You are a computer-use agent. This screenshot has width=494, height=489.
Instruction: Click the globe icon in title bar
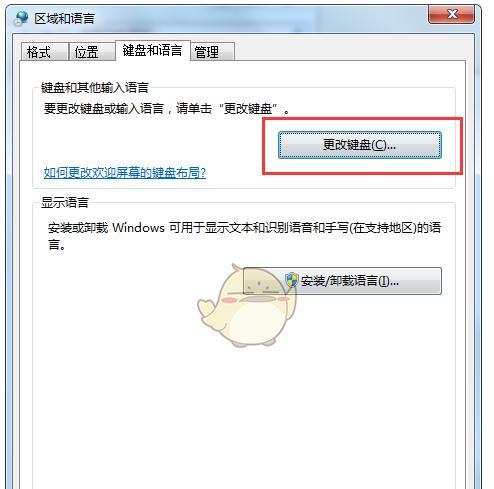pos(21,18)
